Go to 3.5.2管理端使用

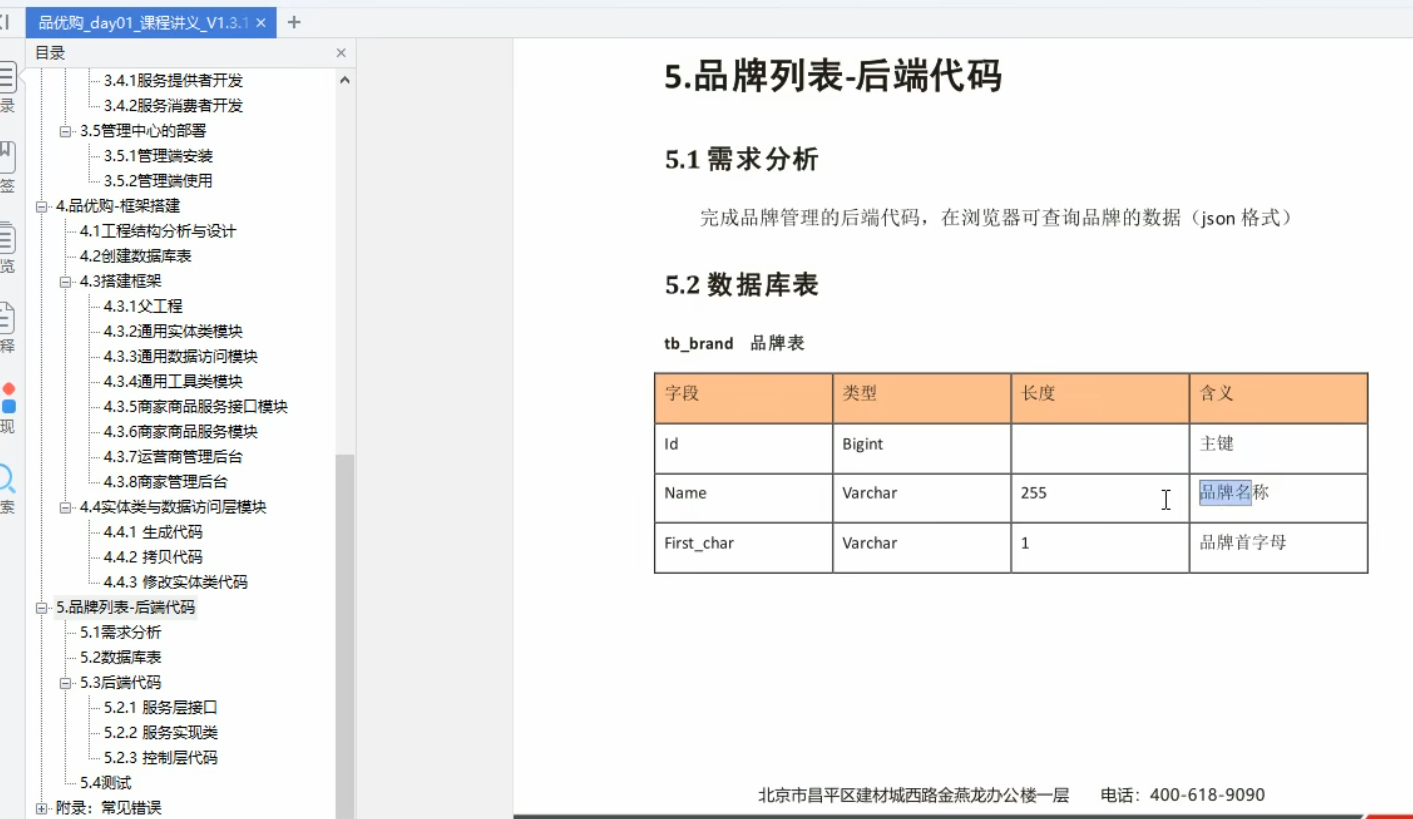(x=158, y=181)
